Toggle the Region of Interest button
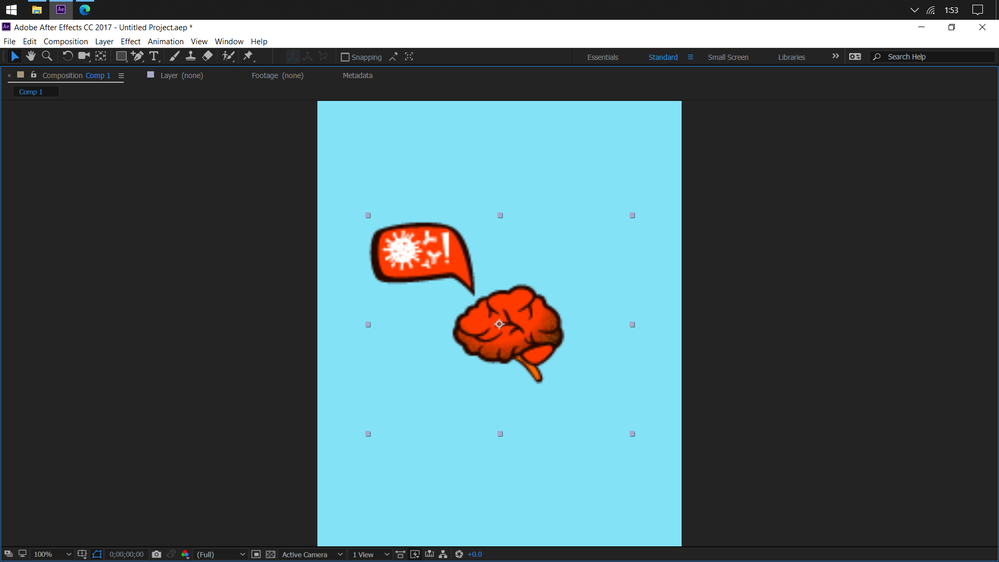 255,554
